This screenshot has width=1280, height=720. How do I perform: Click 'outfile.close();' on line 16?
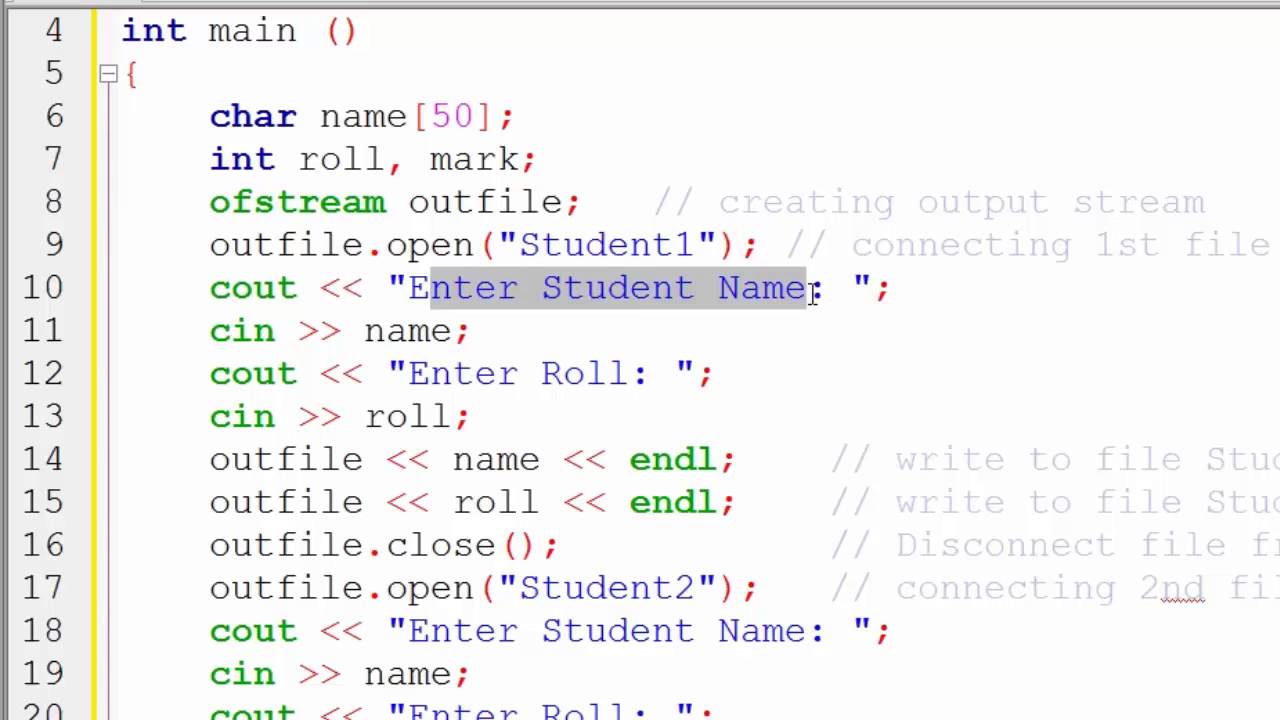click(x=384, y=546)
